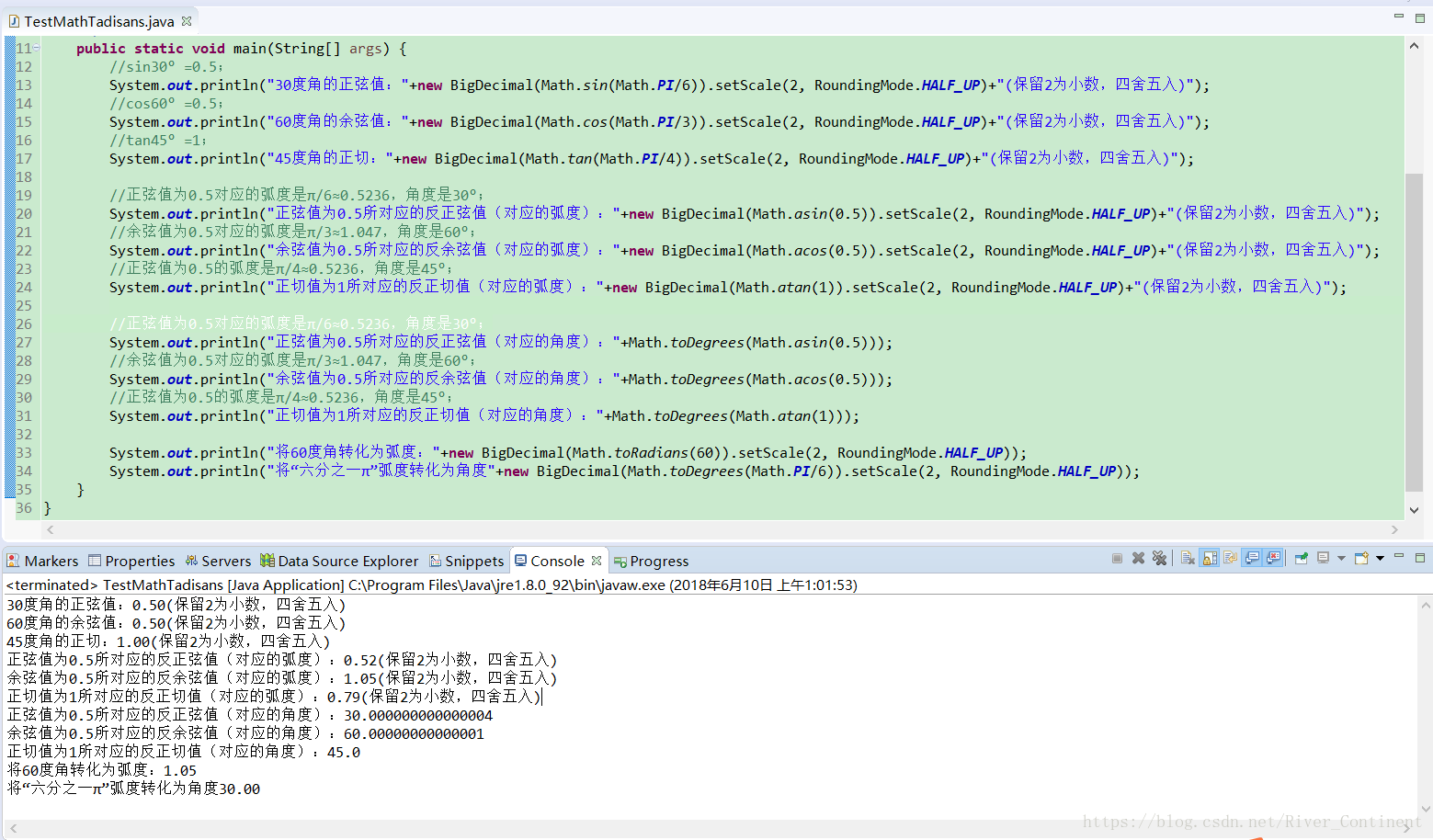Open the Properties tab
Viewport: 1433px width, 840px height.
point(131,561)
